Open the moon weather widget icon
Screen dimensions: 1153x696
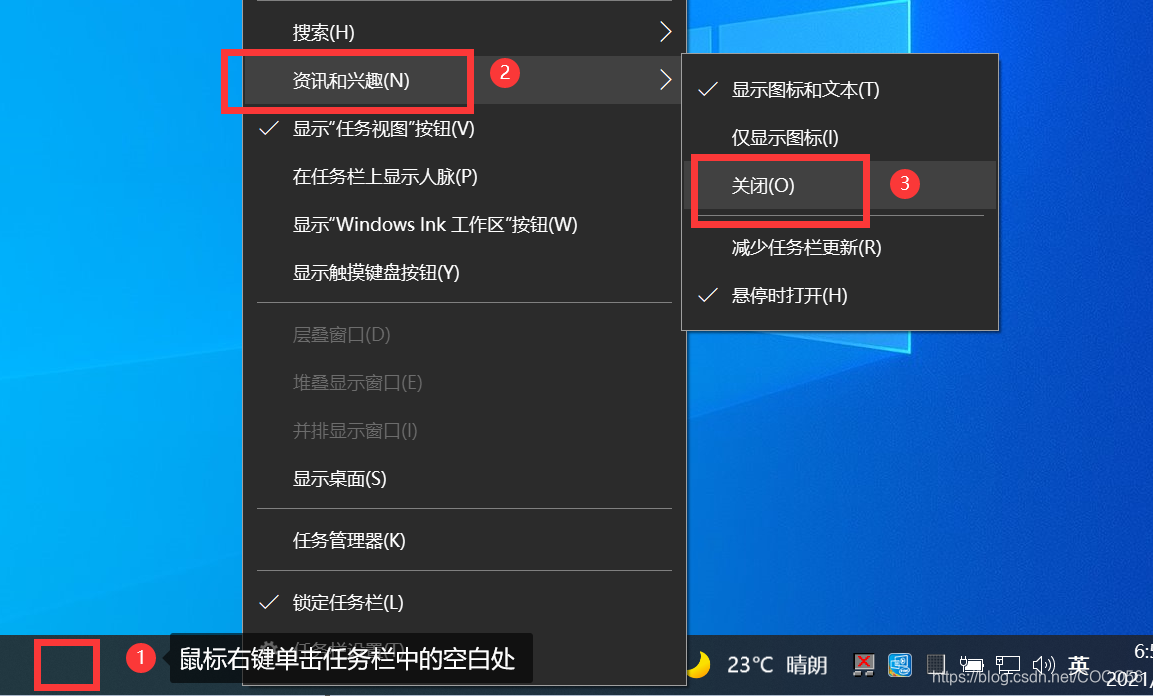699,664
